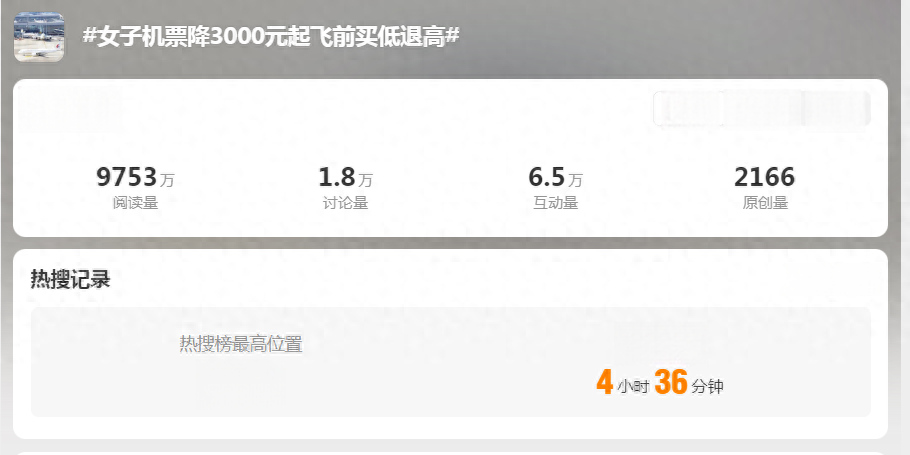Click the 万 unit beside 6.5
The image size is (910, 455).
(575, 180)
